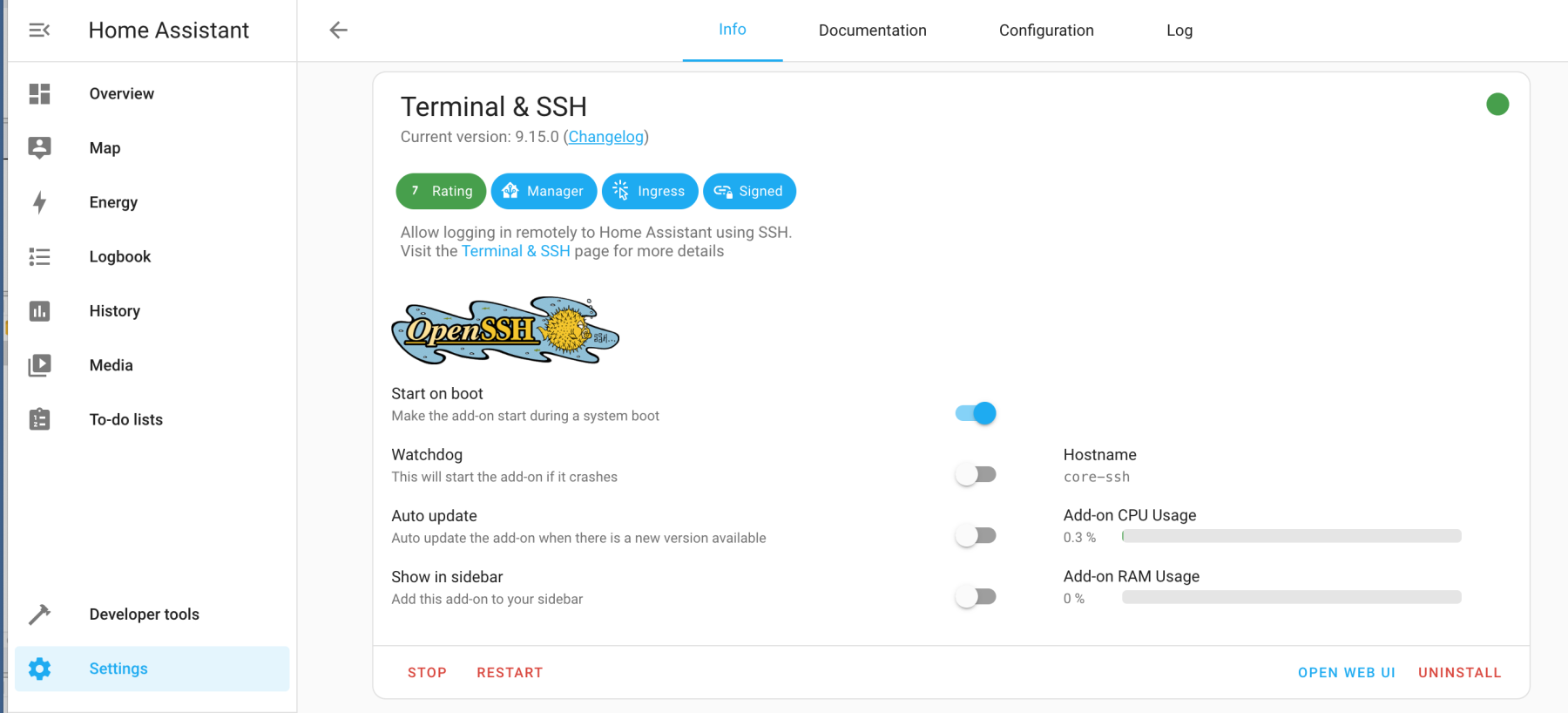The width and height of the screenshot is (1568, 713).
Task: Go back using the arrow icon
Action: point(338,31)
